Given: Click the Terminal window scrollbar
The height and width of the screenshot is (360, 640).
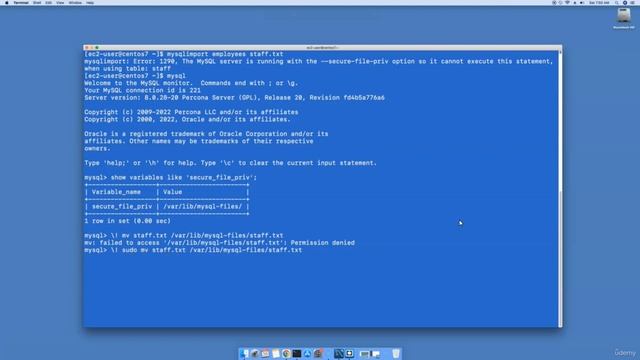Looking at the screenshot, I should (x=560, y=188).
